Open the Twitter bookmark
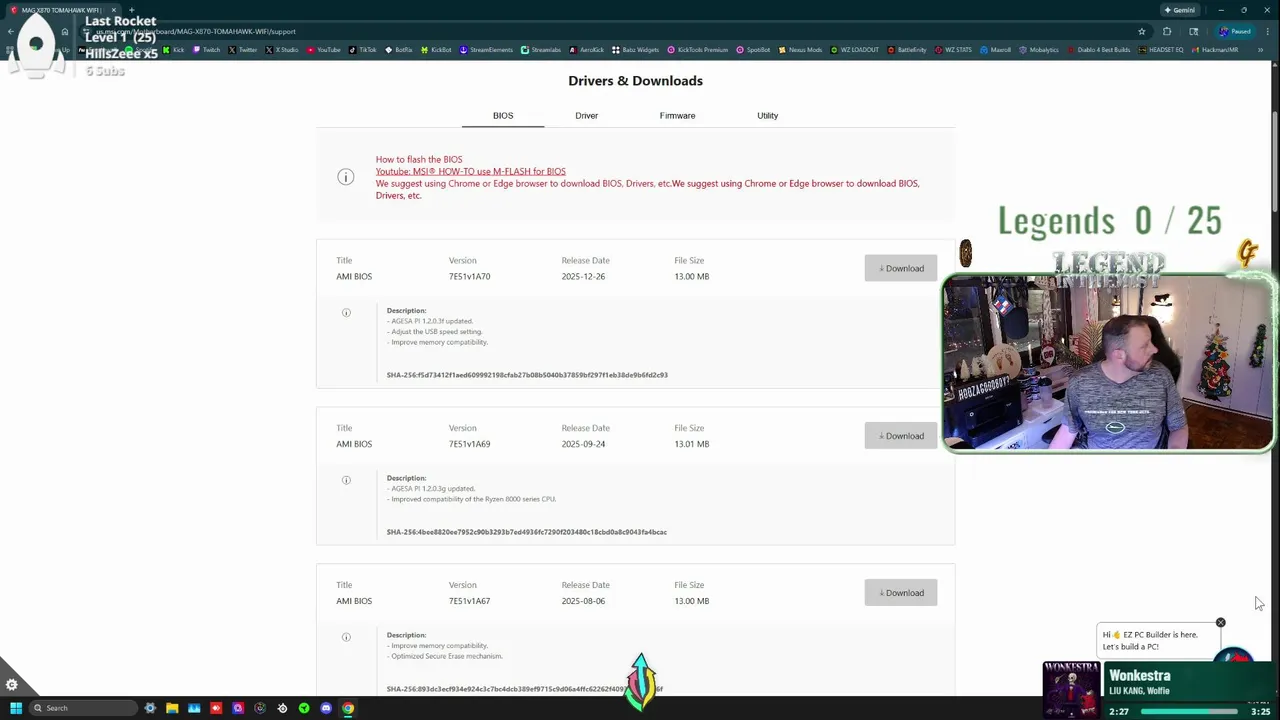Image resolution: width=1280 pixels, height=720 pixels. point(243,50)
